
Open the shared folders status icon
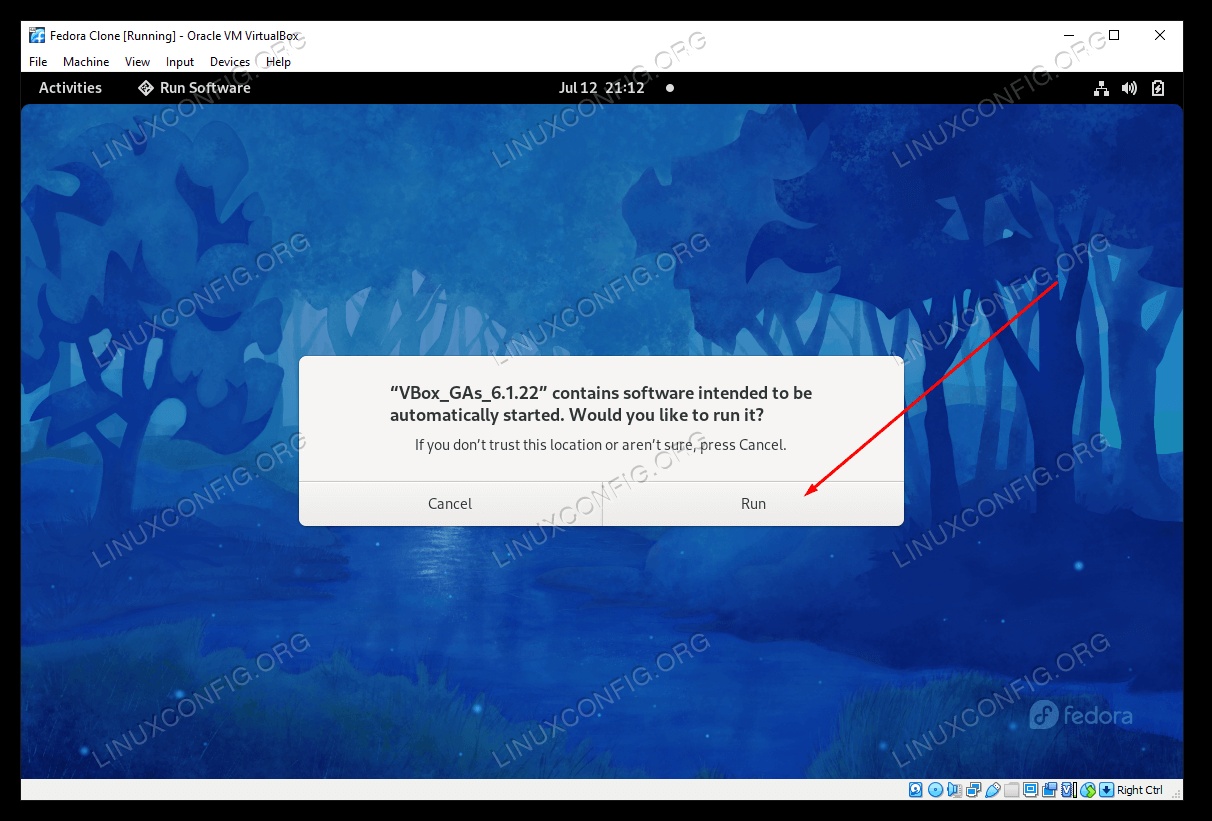(1011, 790)
